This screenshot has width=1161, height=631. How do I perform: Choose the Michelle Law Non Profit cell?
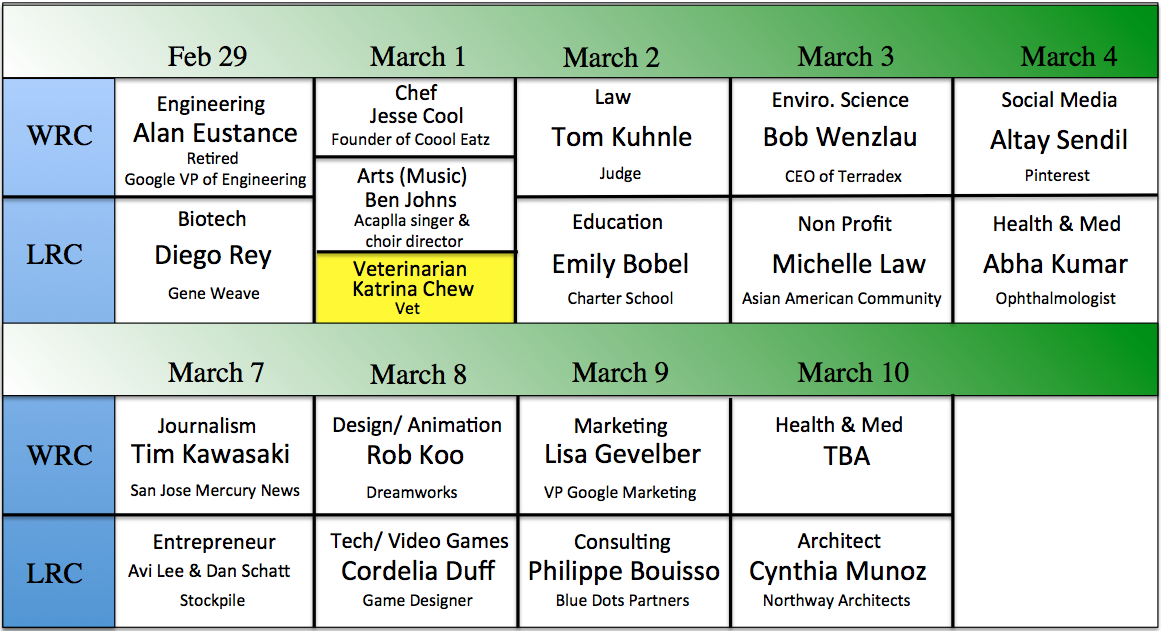click(842, 261)
